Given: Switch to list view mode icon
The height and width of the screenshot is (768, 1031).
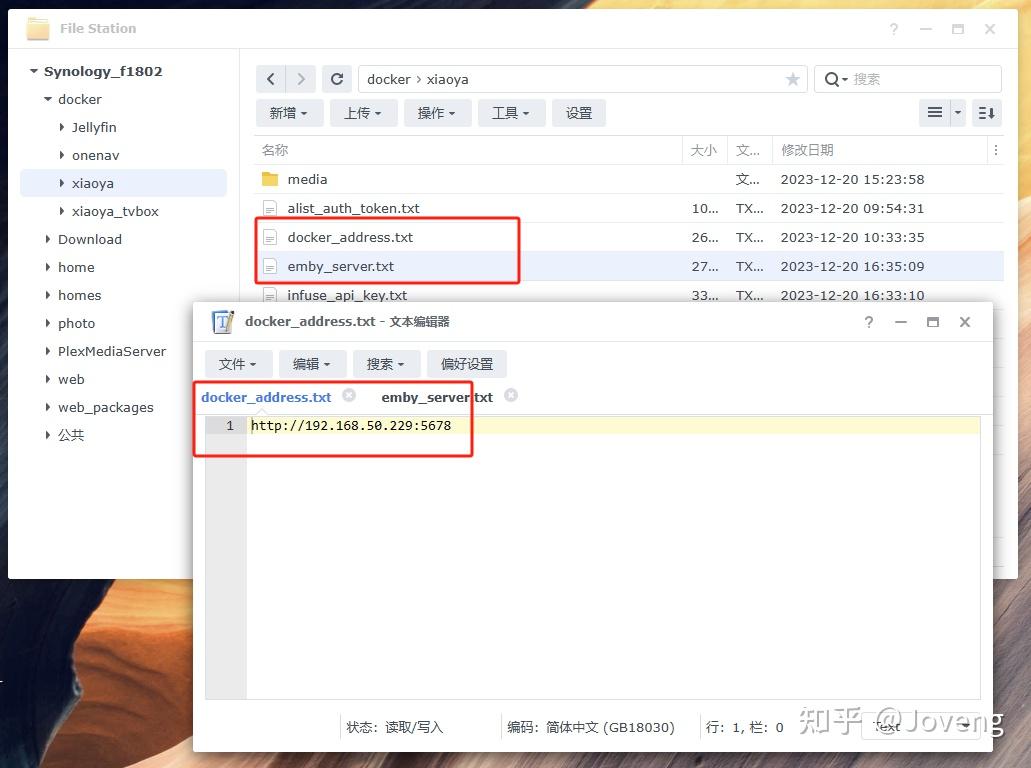Looking at the screenshot, I should click(x=934, y=113).
